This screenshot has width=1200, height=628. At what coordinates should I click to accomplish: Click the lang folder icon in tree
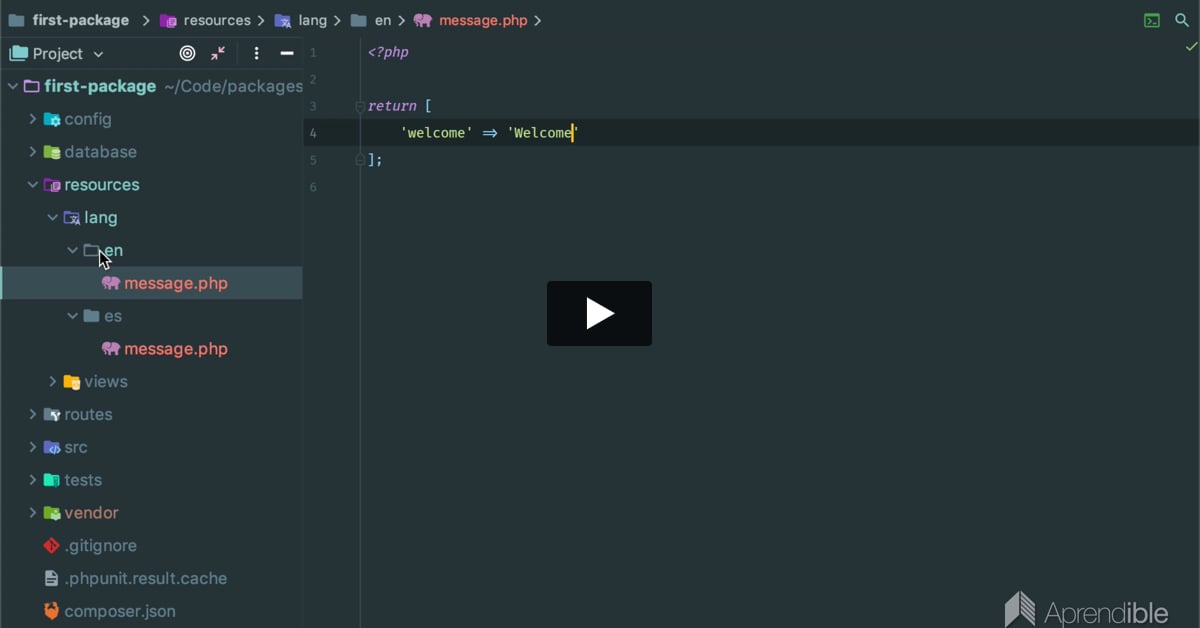point(72,217)
